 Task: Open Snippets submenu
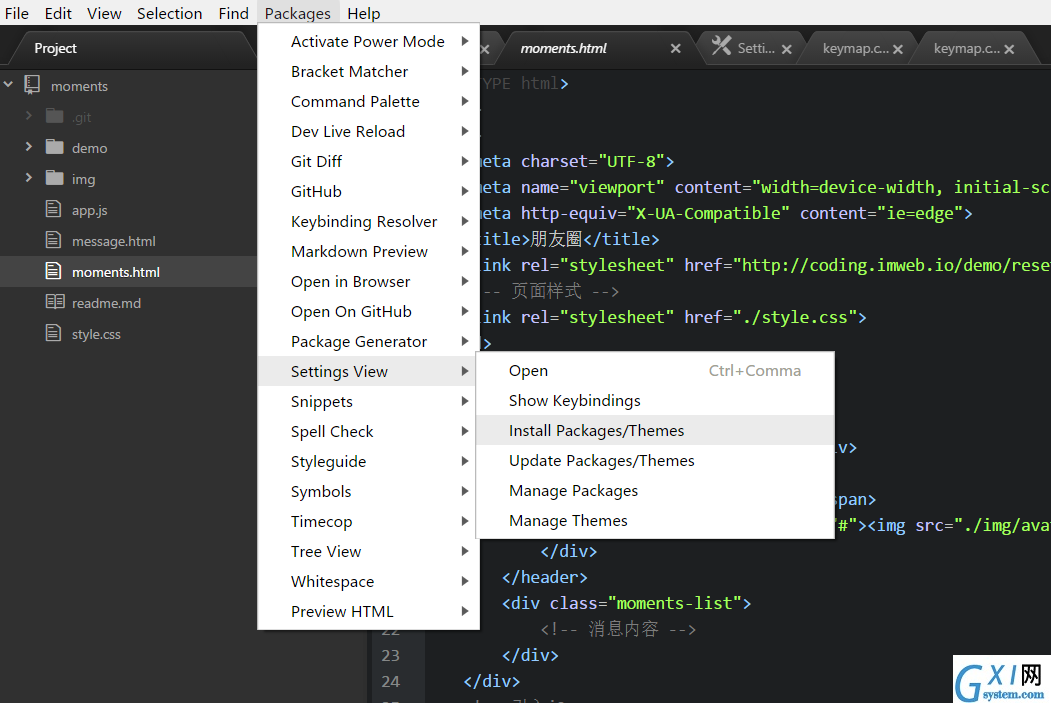[368, 401]
